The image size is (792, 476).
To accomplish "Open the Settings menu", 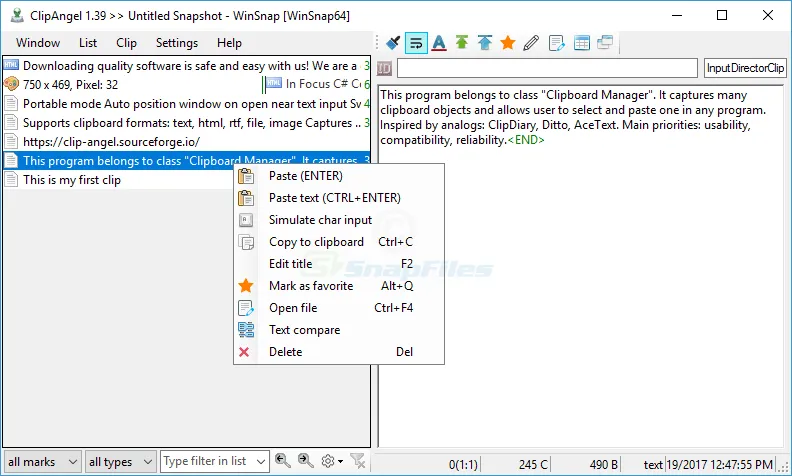I will point(177,43).
